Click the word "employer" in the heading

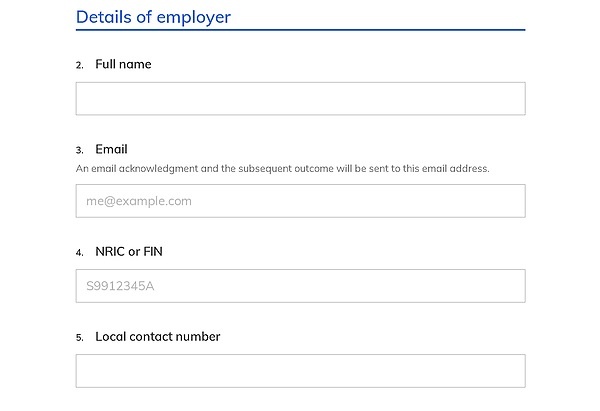click(x=194, y=18)
